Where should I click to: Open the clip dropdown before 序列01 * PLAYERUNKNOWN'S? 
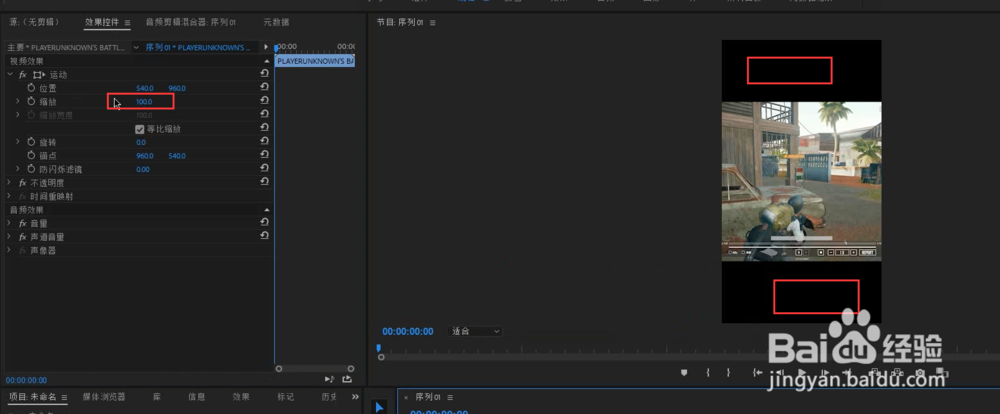coord(136,47)
